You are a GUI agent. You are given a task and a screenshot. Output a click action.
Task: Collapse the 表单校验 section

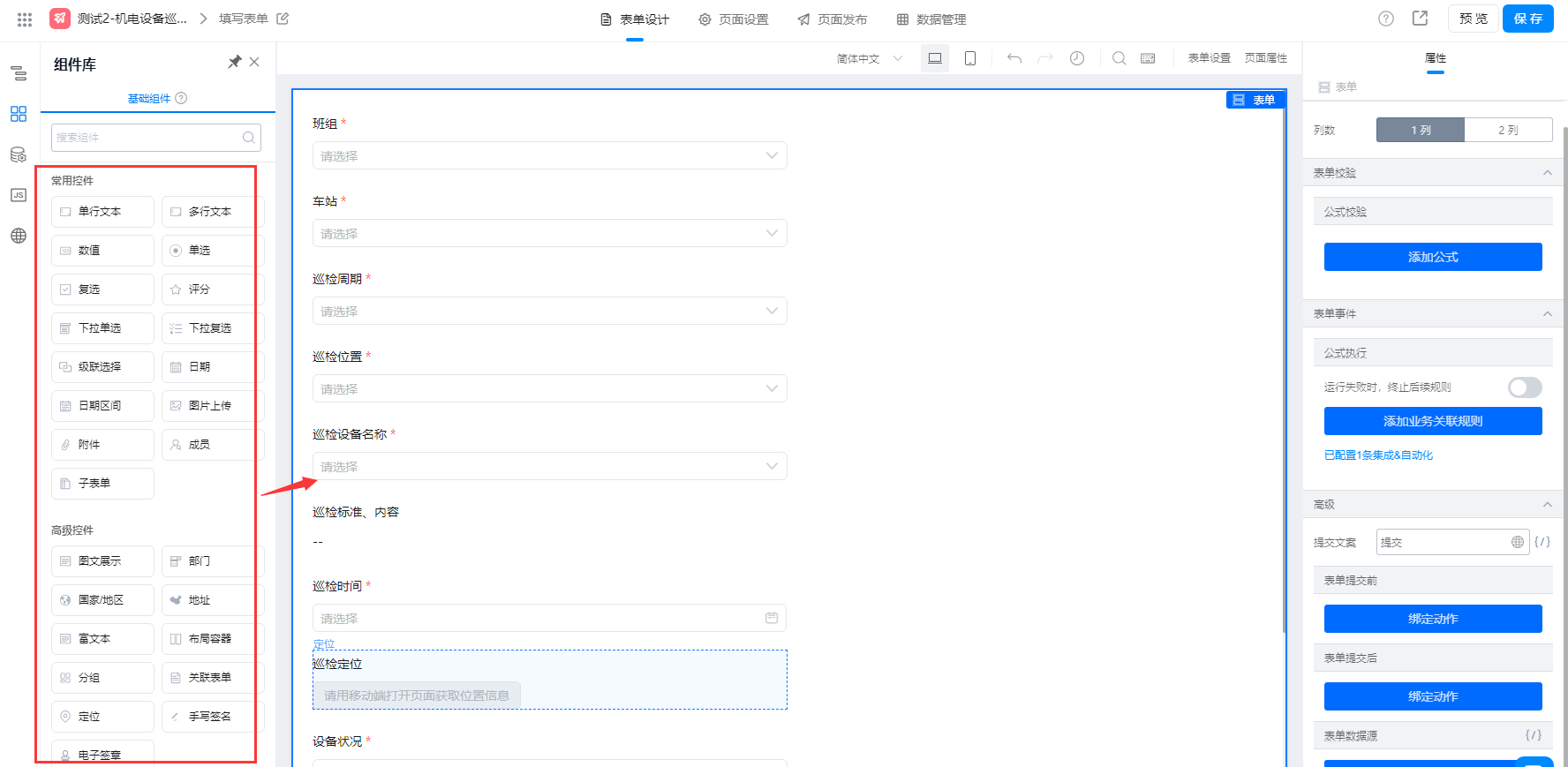1547,173
